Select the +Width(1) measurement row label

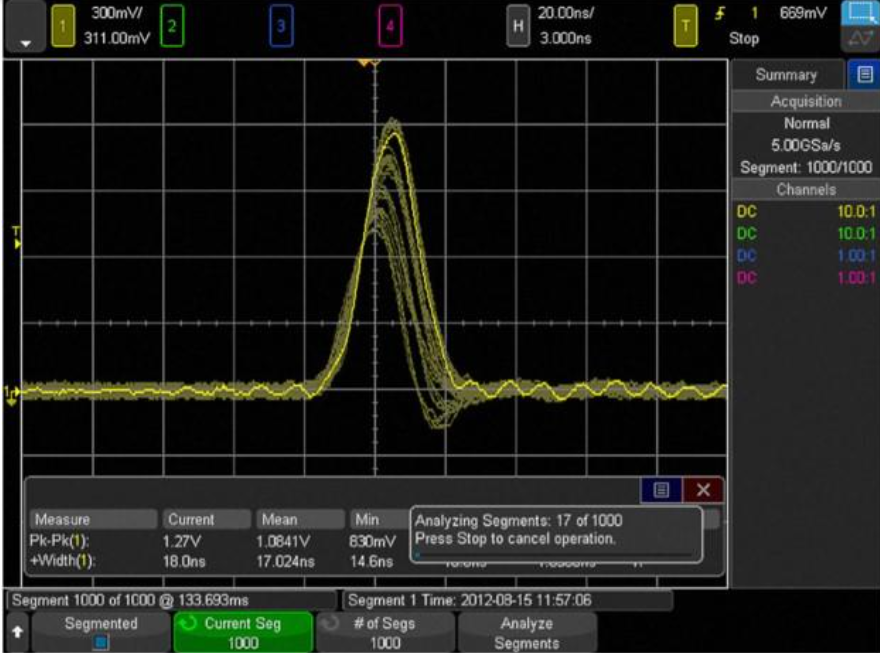tap(62, 561)
